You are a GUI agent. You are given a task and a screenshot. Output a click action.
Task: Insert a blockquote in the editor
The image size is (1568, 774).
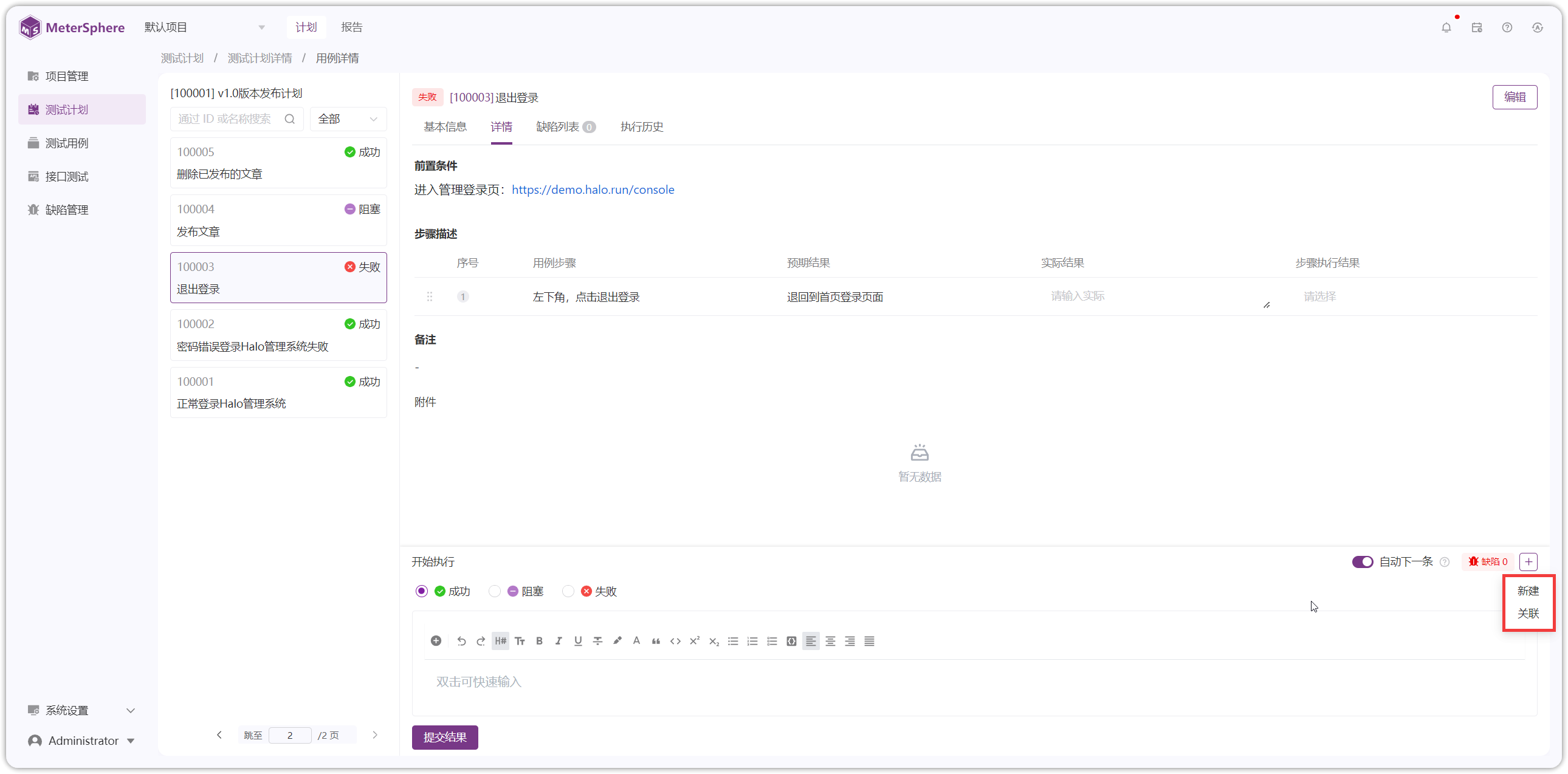[656, 641]
